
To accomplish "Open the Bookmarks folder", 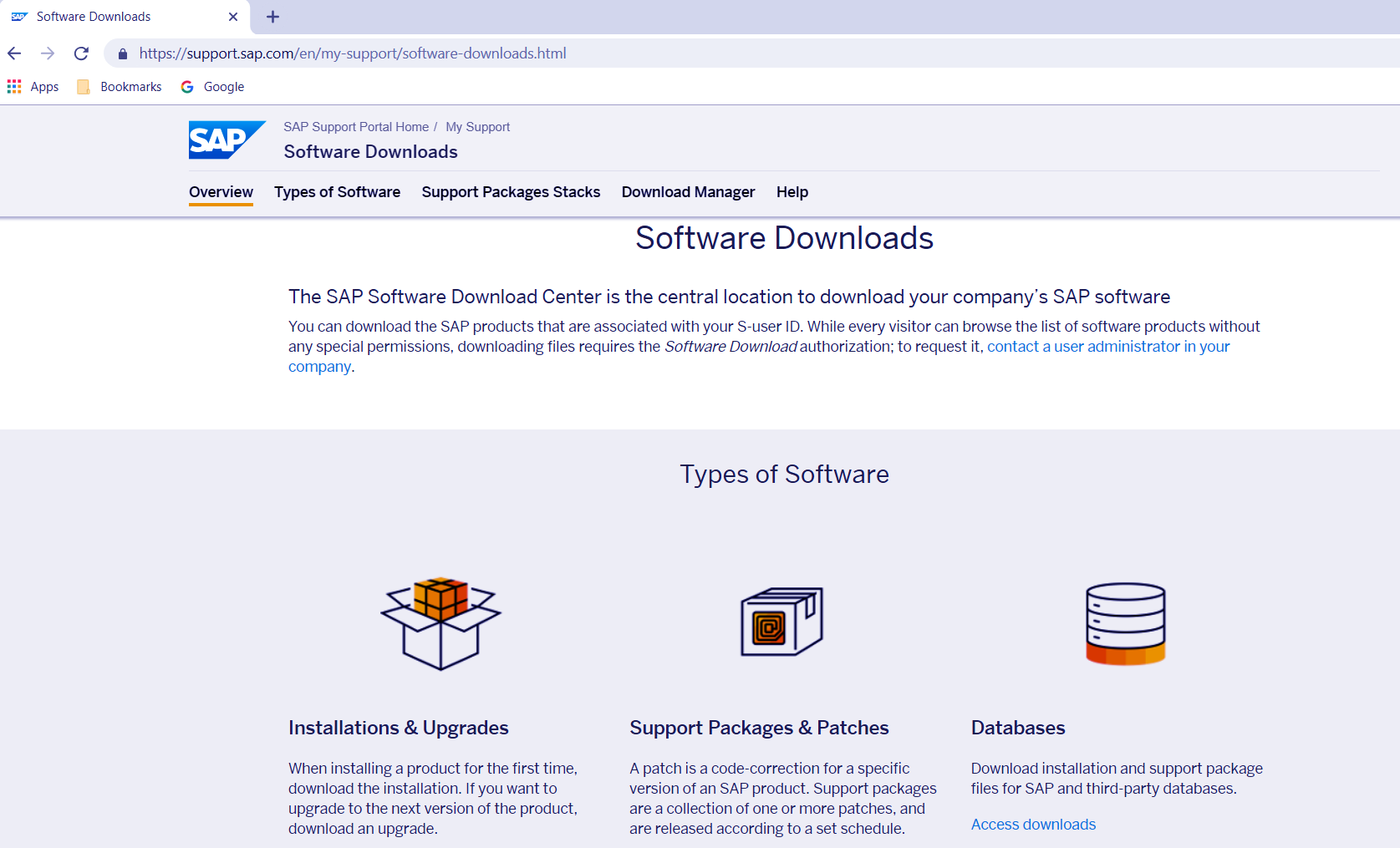I will point(119,86).
